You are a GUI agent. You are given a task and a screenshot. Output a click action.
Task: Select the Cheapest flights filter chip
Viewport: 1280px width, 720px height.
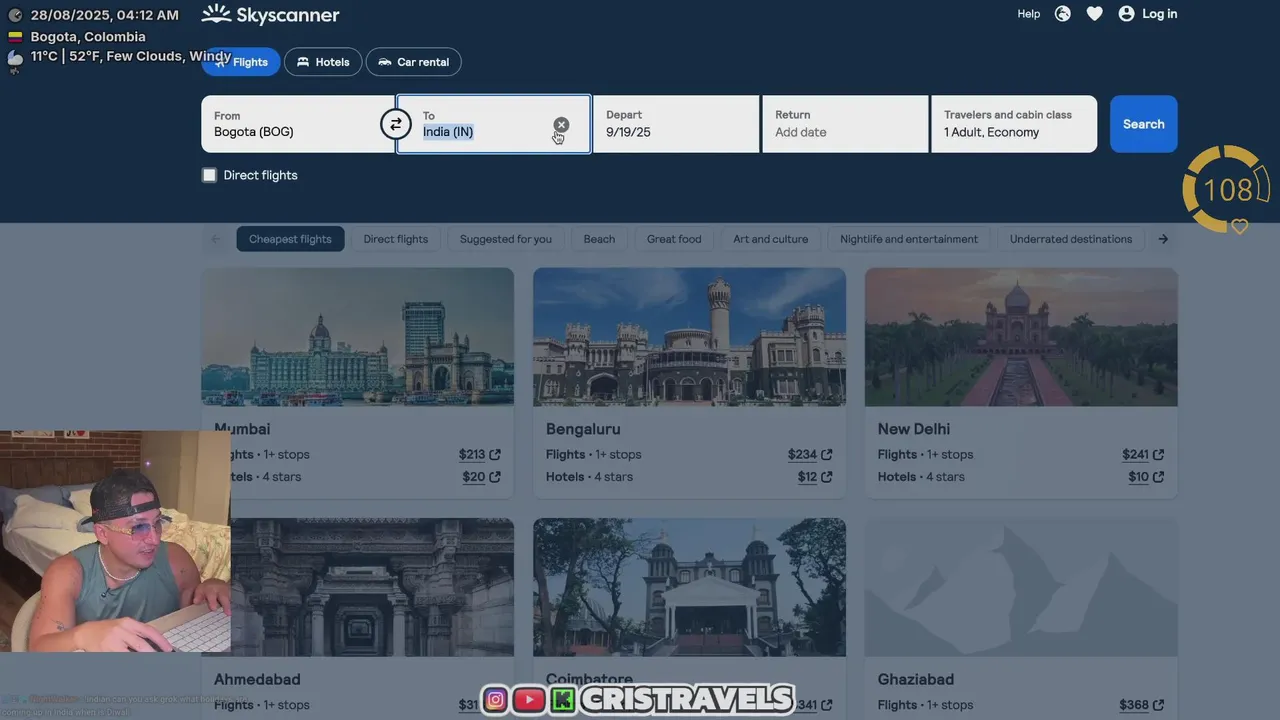[290, 239]
